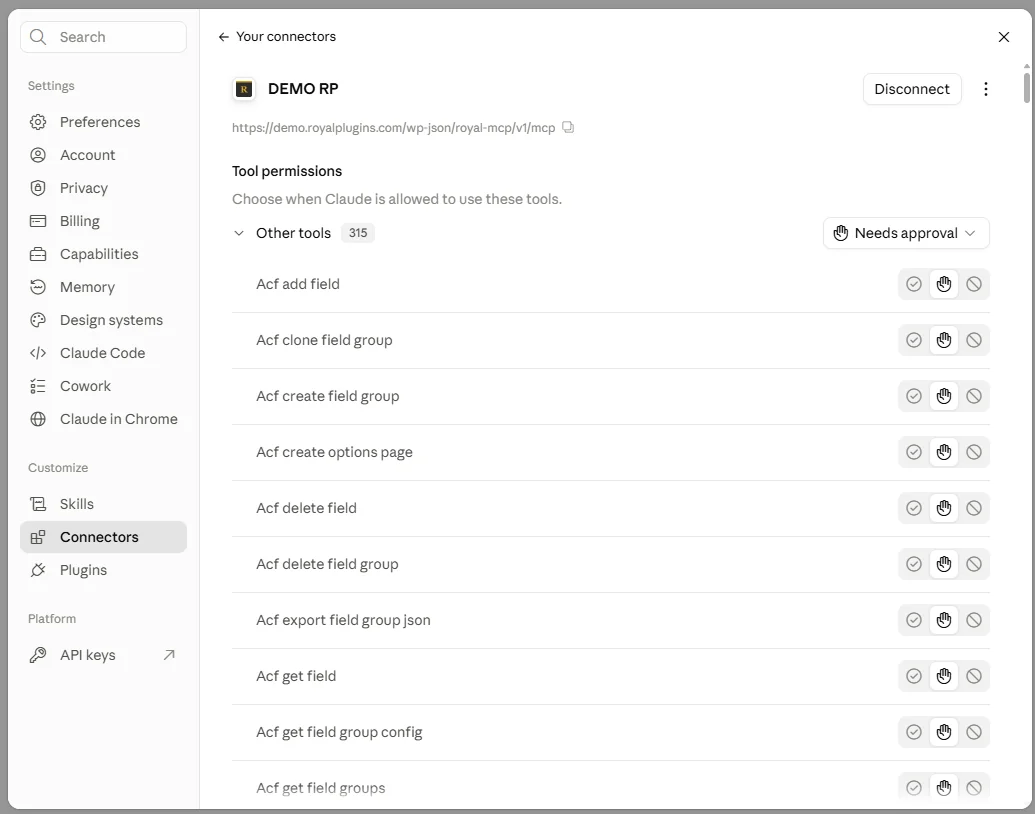Set Acf get field to needs approval
The image size is (1035, 814).
[944, 676]
